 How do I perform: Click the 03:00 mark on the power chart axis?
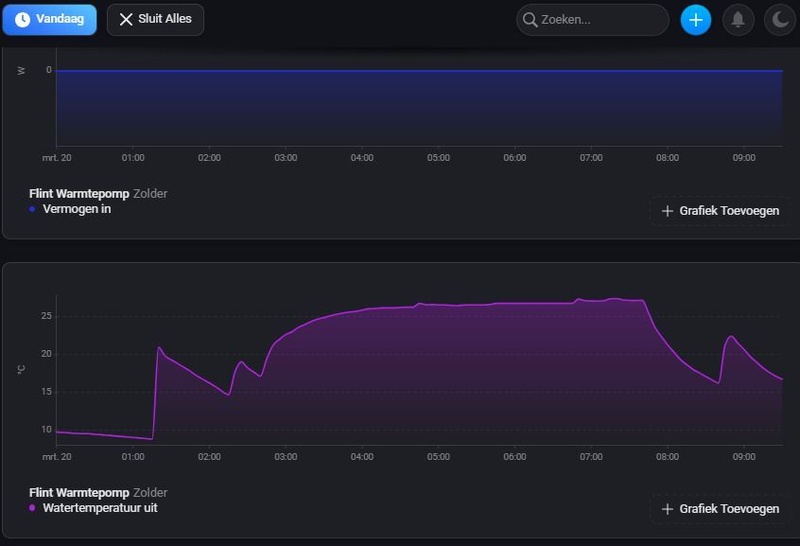(x=286, y=158)
